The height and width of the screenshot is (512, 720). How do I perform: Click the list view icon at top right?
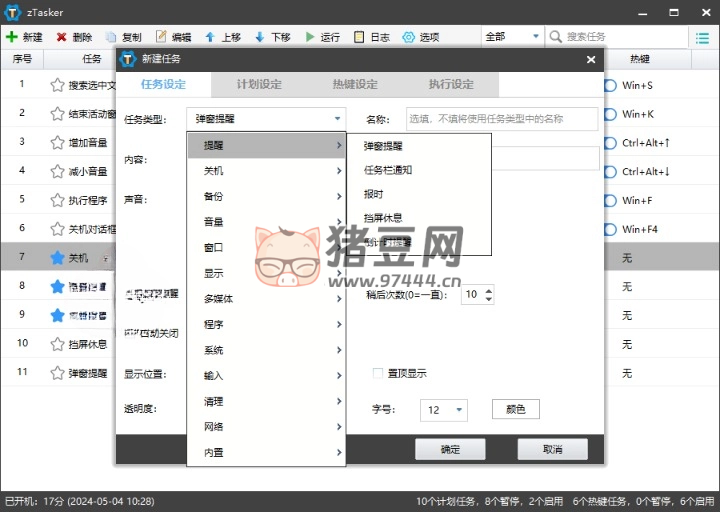tap(703, 37)
